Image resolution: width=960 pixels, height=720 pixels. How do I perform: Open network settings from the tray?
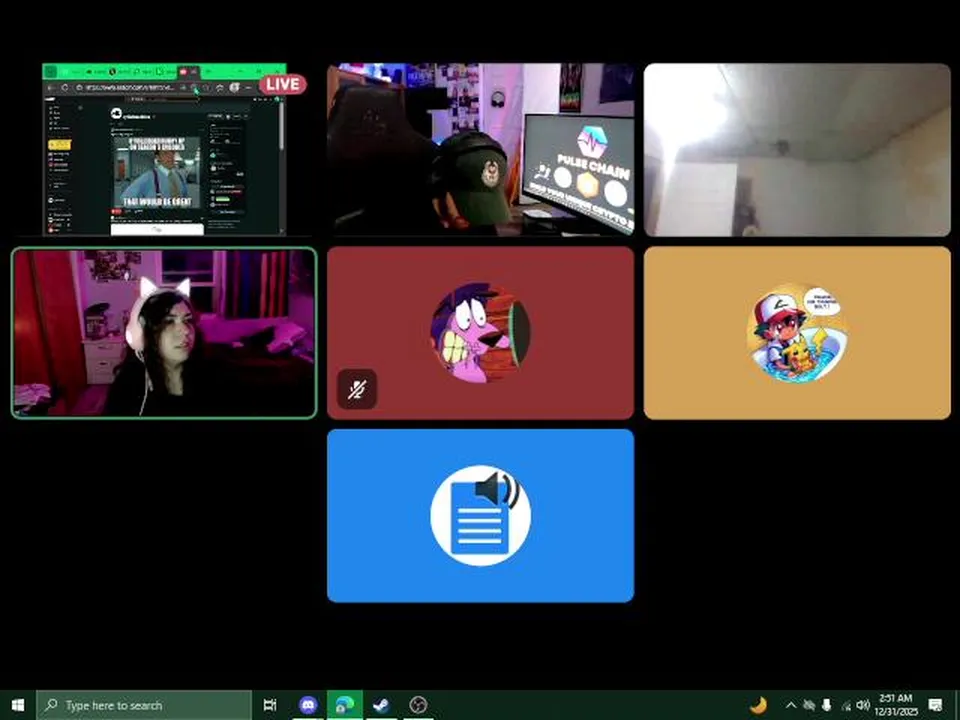pyautogui.click(x=846, y=705)
